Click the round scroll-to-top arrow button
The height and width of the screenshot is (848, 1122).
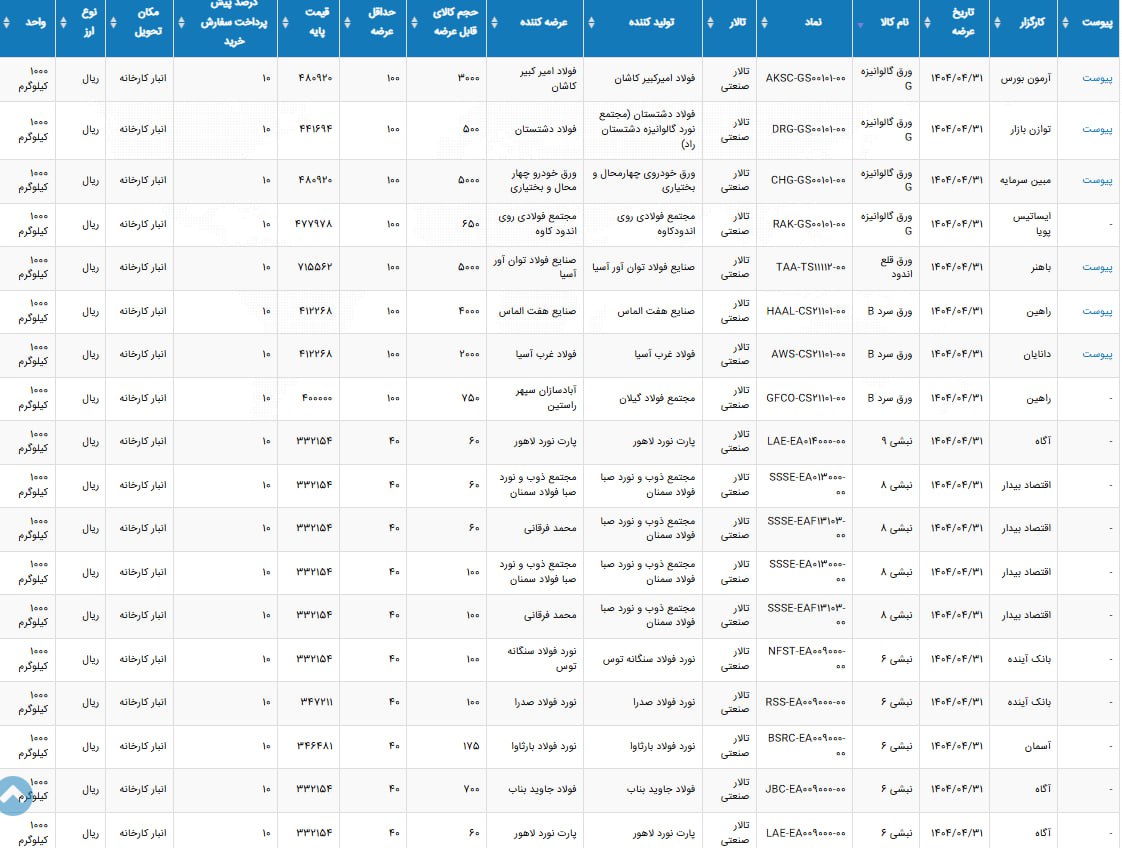pos(14,796)
